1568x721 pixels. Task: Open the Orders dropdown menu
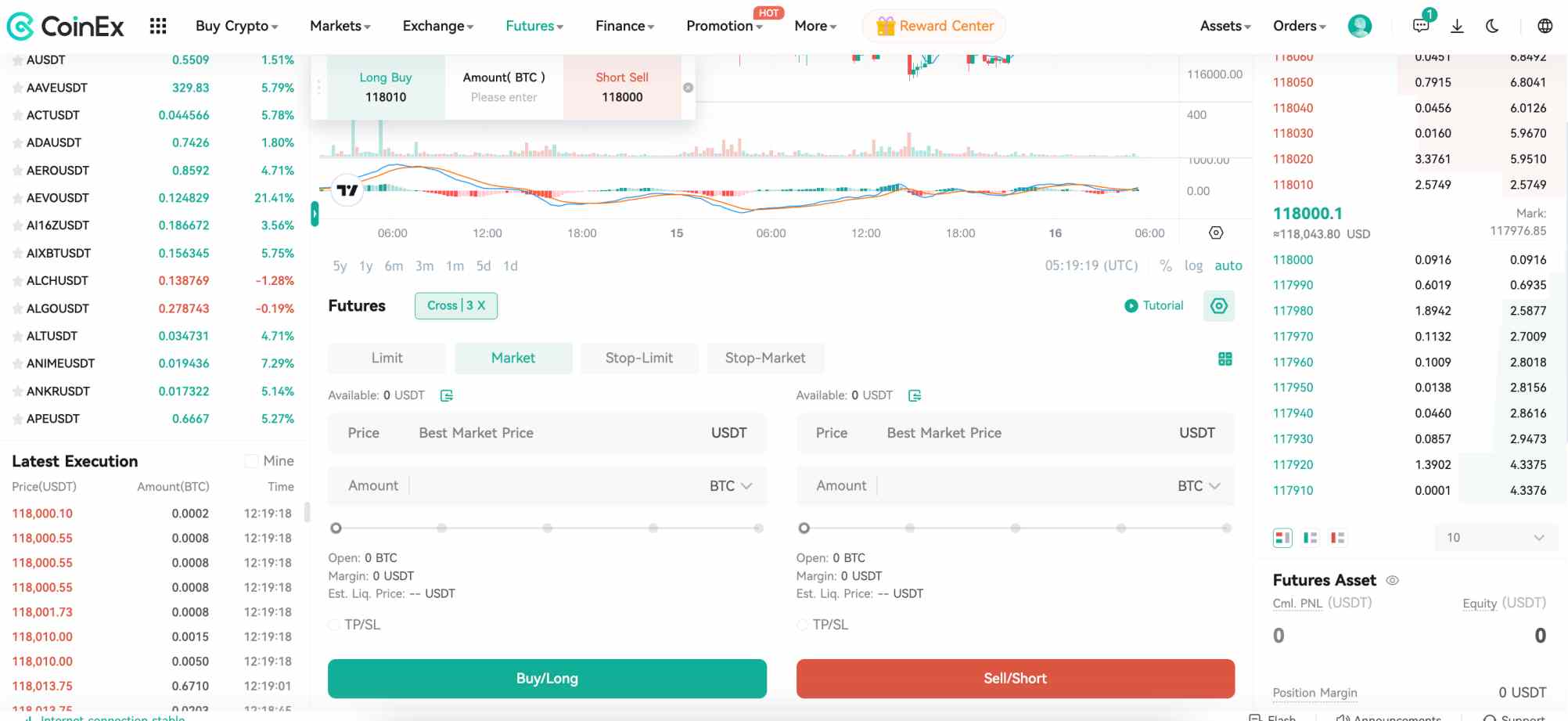[1298, 25]
